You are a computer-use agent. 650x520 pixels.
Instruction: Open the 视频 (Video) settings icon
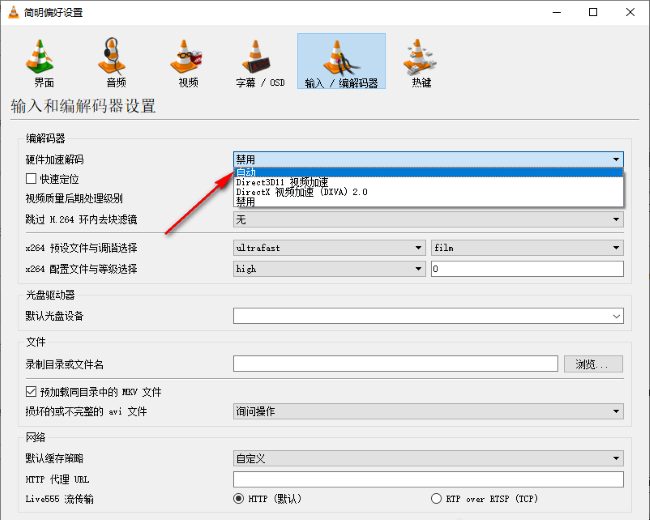coord(188,61)
